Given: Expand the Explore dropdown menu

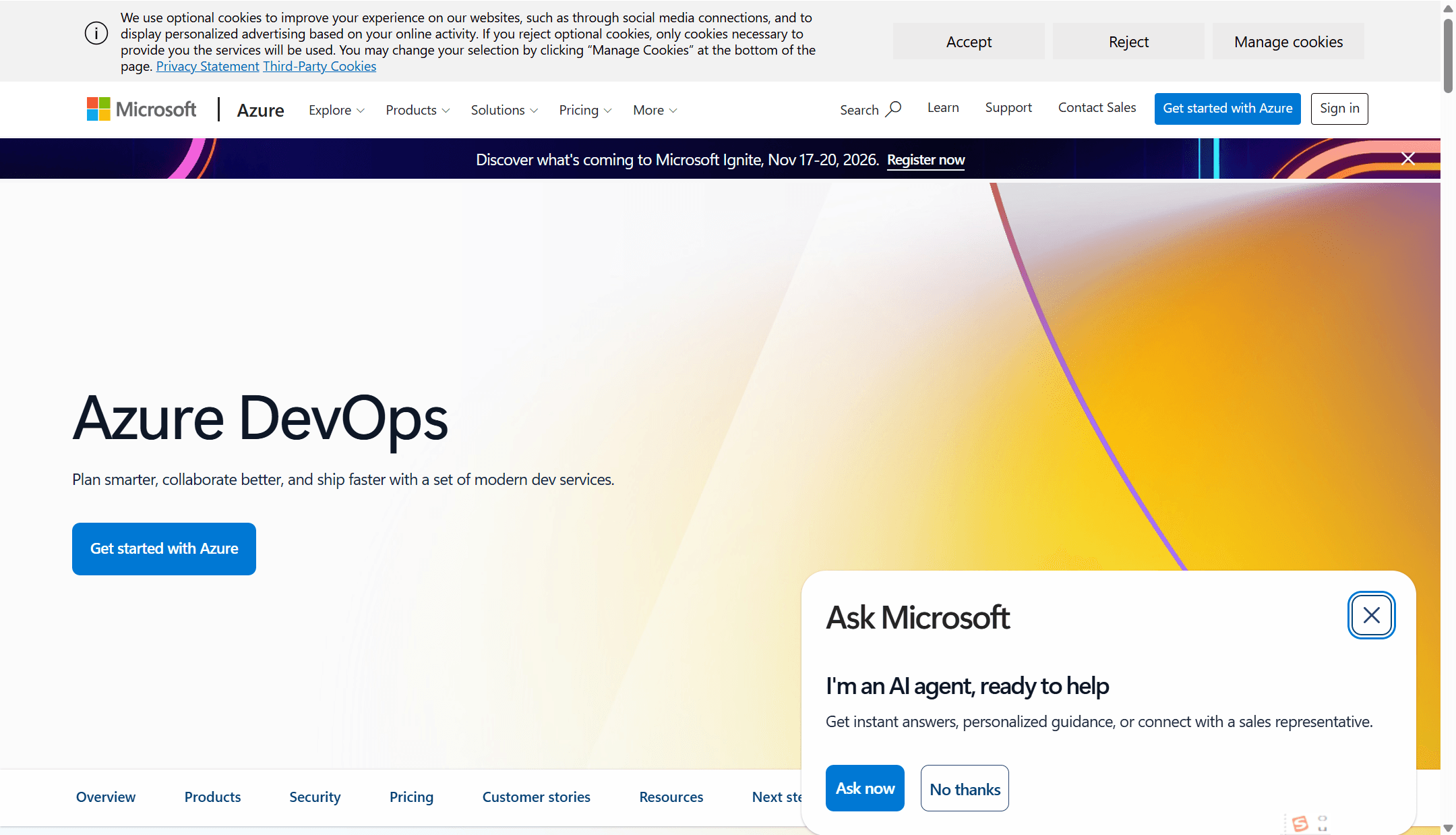Looking at the screenshot, I should click(x=336, y=110).
